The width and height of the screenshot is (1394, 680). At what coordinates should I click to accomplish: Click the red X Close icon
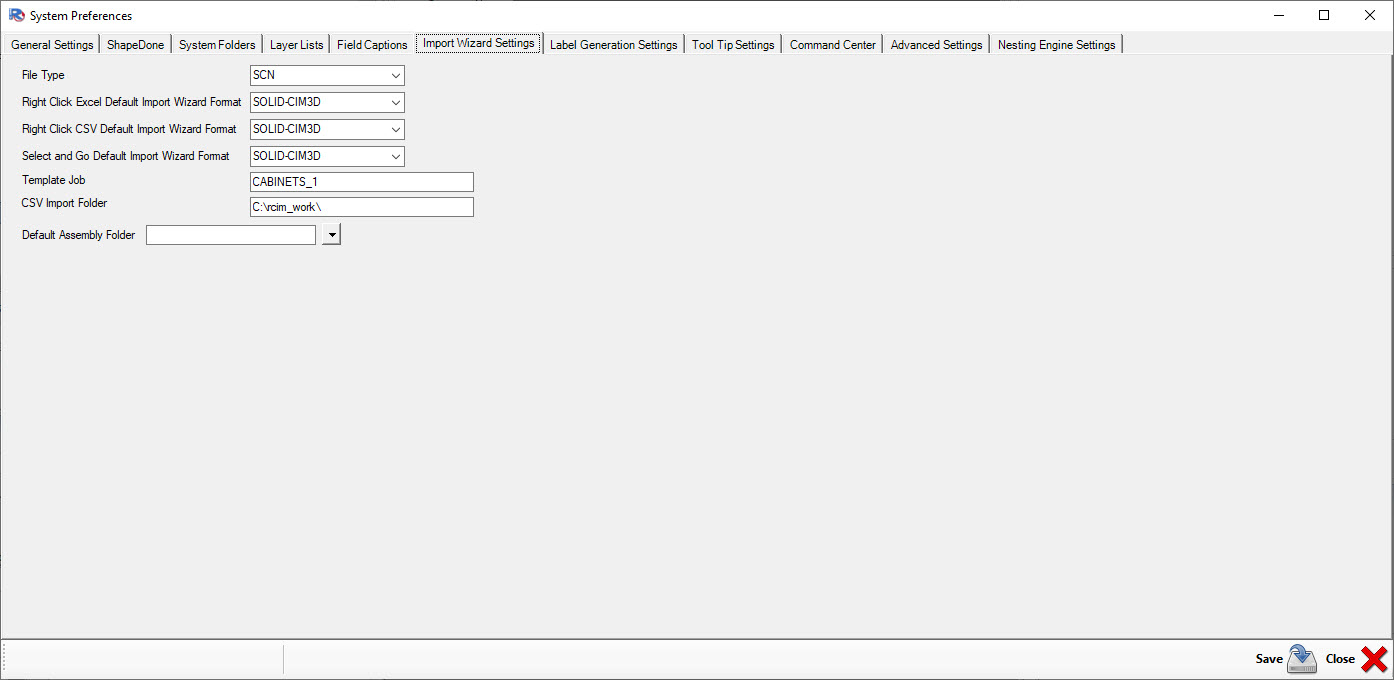pos(1371,659)
